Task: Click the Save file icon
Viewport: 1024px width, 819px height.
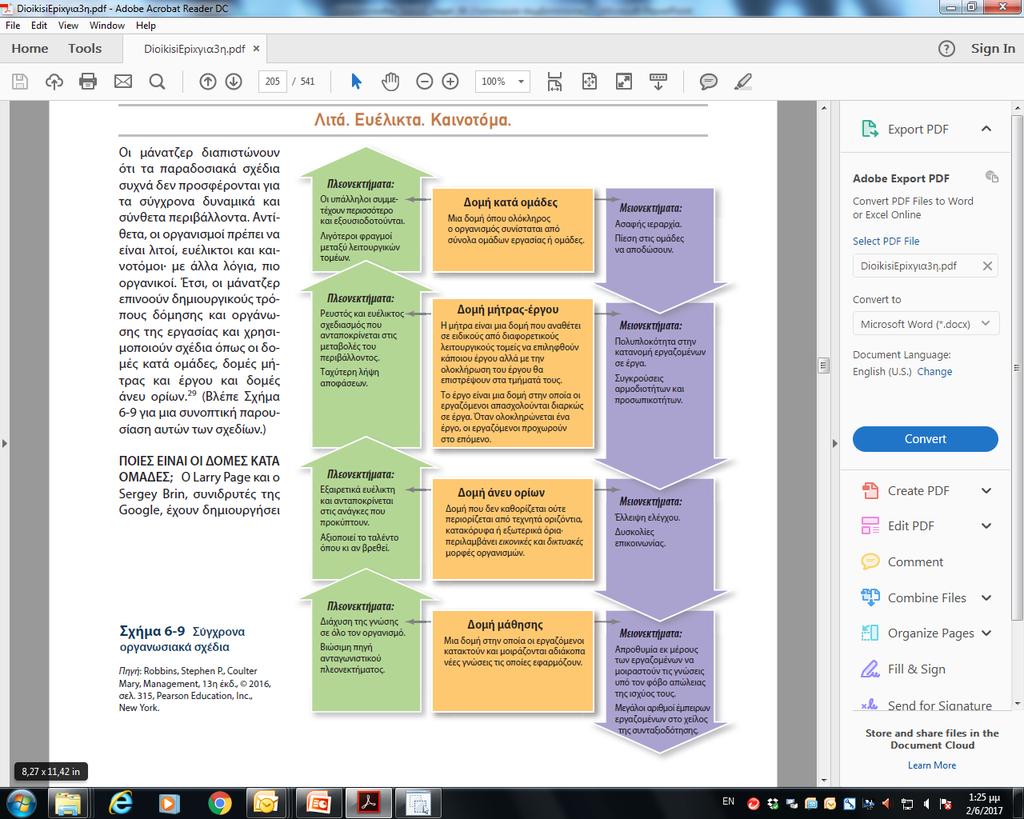Action: tap(20, 82)
